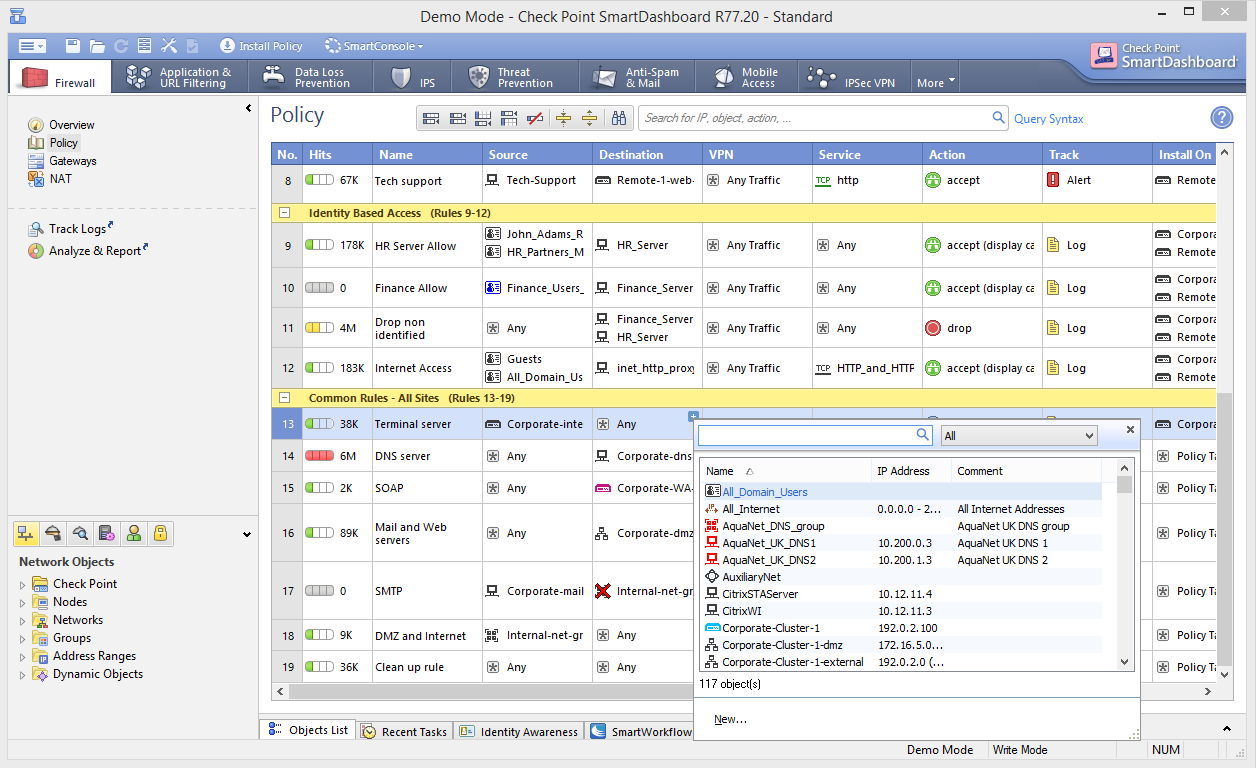Click the blue help question mark icon
Screen dimensions: 1256x768
[x=1222, y=118]
